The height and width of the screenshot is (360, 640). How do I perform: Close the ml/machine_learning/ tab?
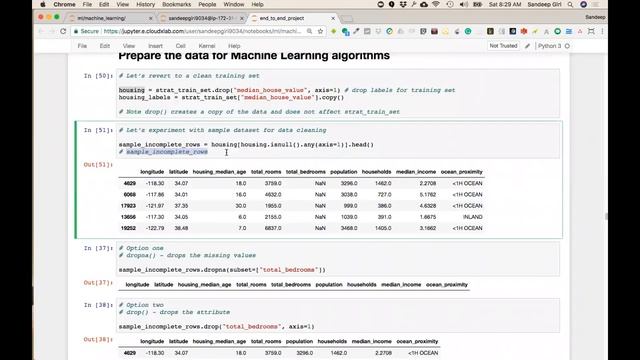151,18
